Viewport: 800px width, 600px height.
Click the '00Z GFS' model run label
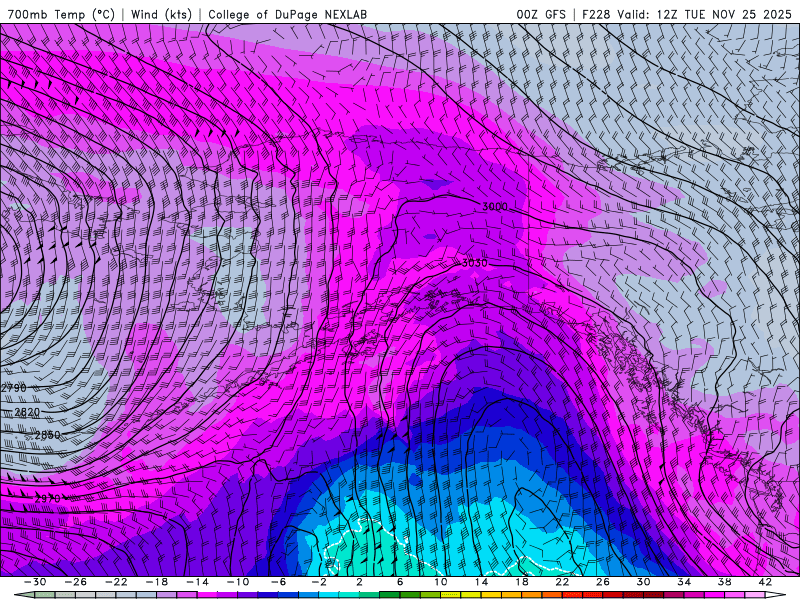tap(541, 14)
